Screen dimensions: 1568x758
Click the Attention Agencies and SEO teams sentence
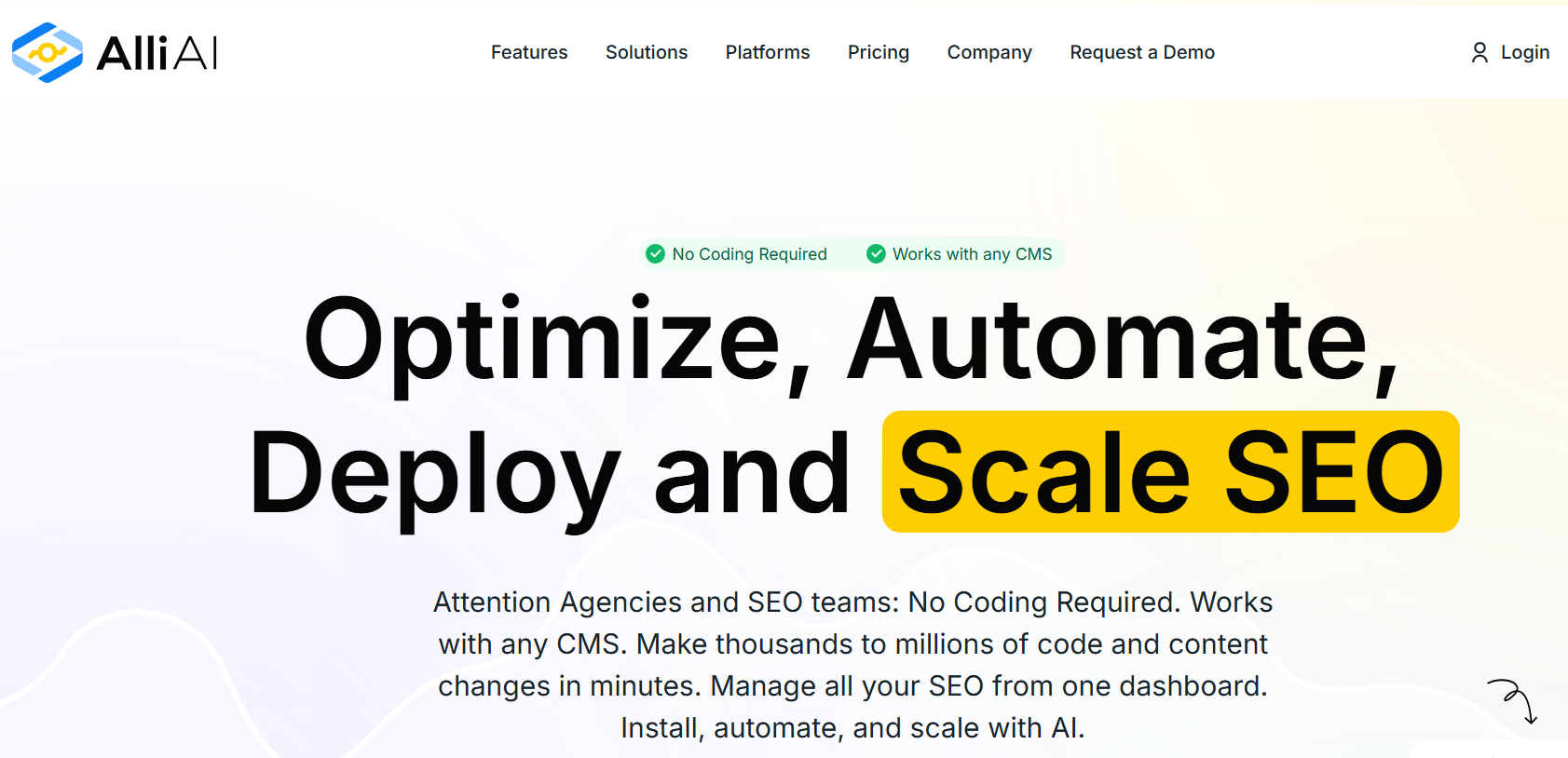[666, 602]
